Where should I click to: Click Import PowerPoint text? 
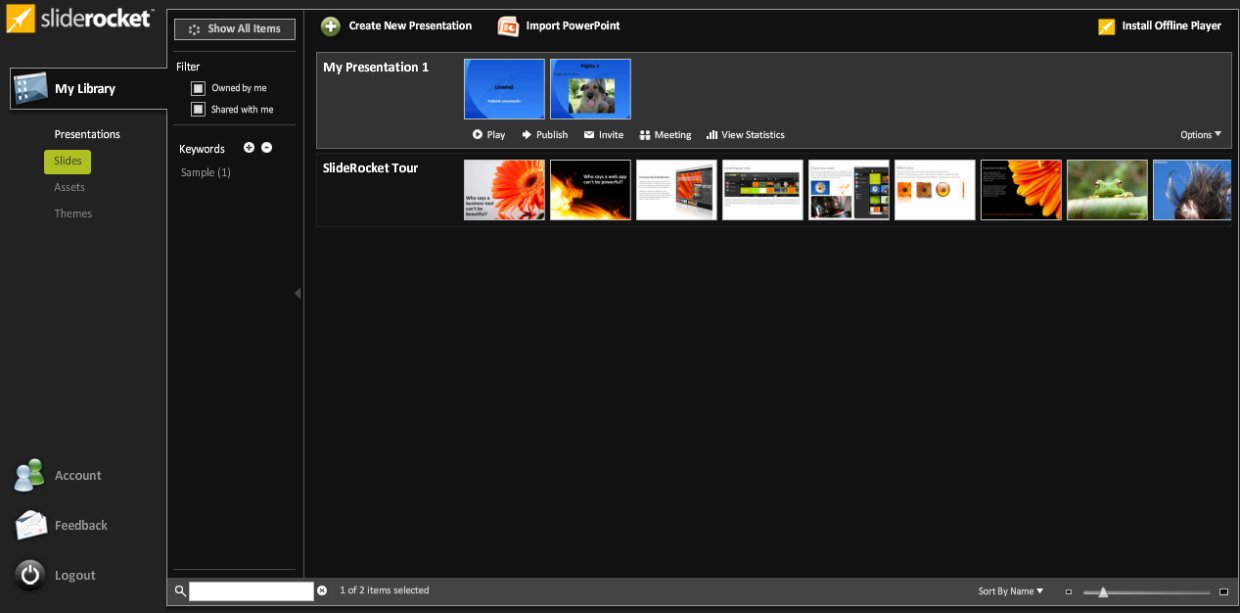pyautogui.click(x=573, y=26)
